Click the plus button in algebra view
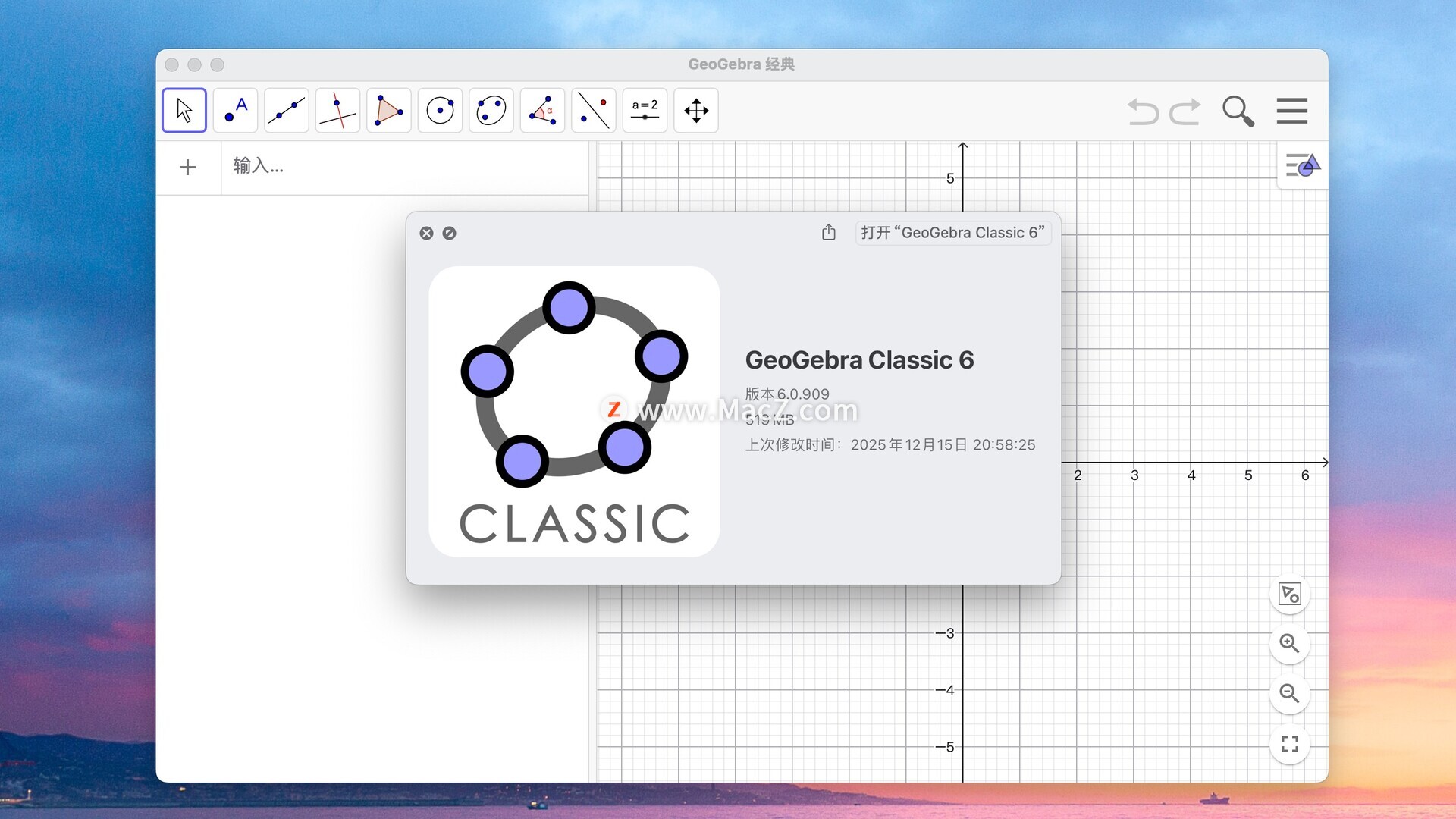The width and height of the screenshot is (1456, 819). pyautogui.click(x=187, y=167)
